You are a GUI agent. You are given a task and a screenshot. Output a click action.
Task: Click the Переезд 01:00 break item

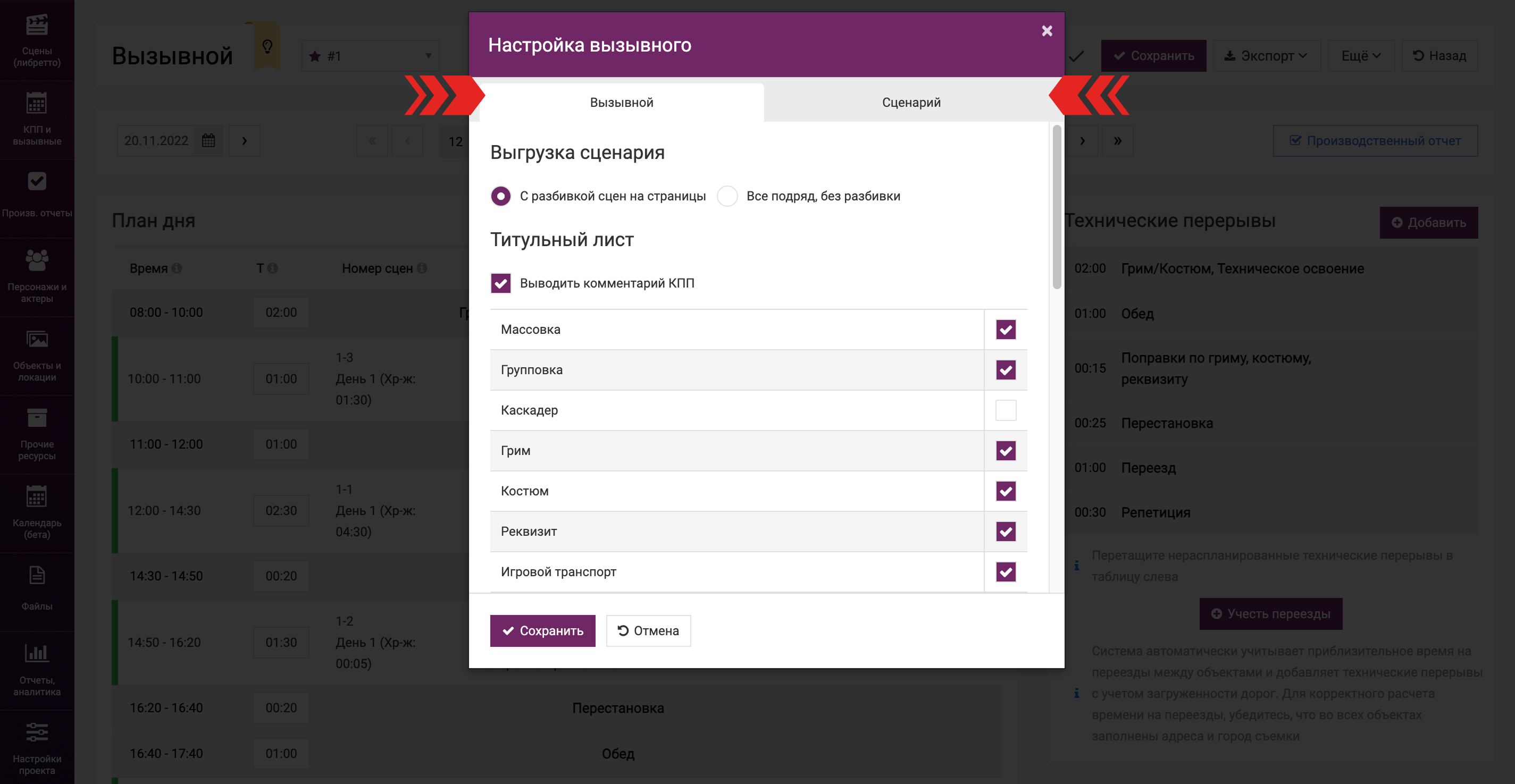1271,467
